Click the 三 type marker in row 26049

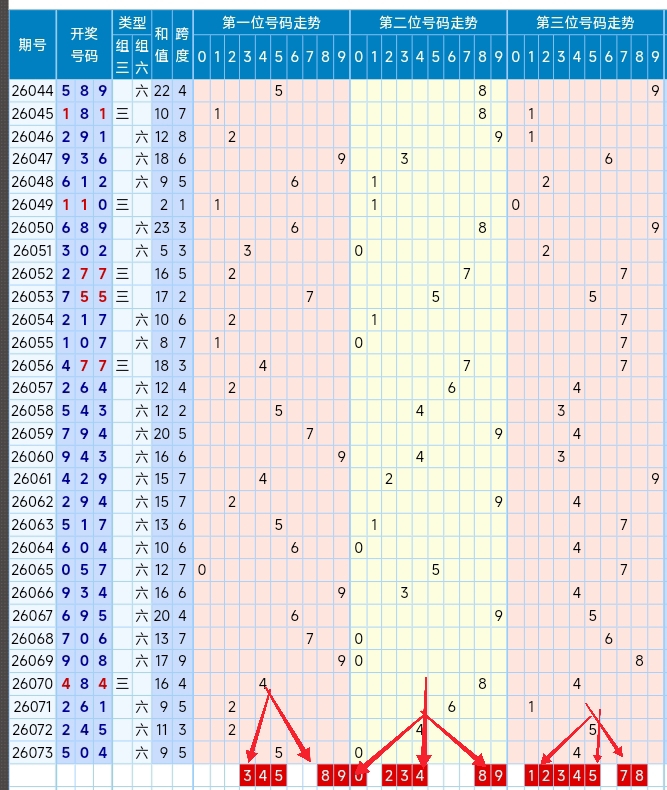click(122, 205)
